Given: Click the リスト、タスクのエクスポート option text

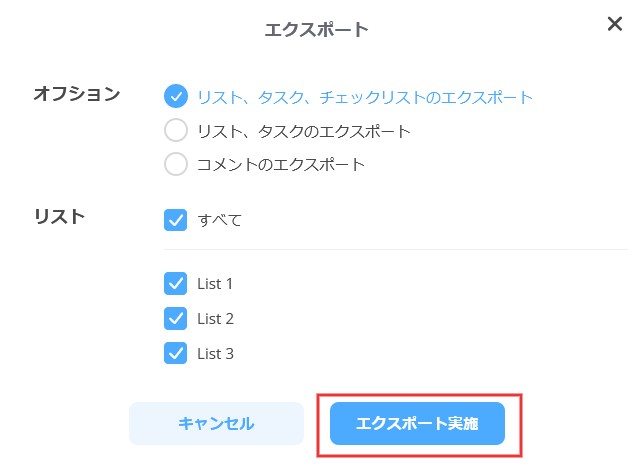Looking at the screenshot, I should click(x=304, y=131).
